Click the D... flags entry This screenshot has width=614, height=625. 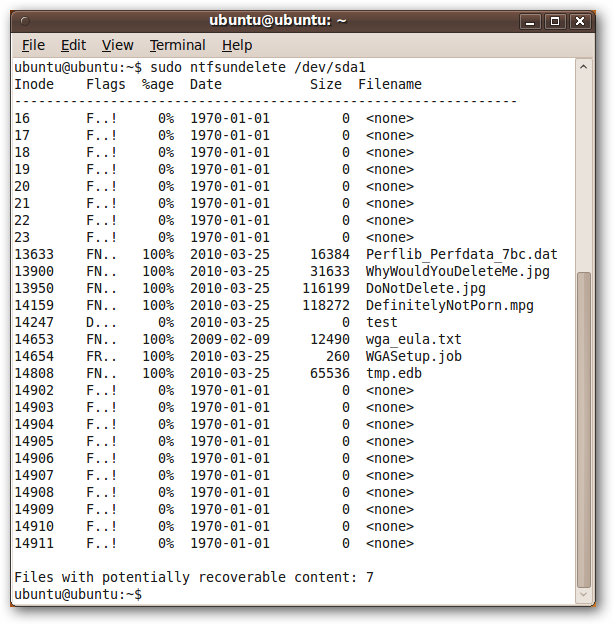pyautogui.click(x=102, y=322)
